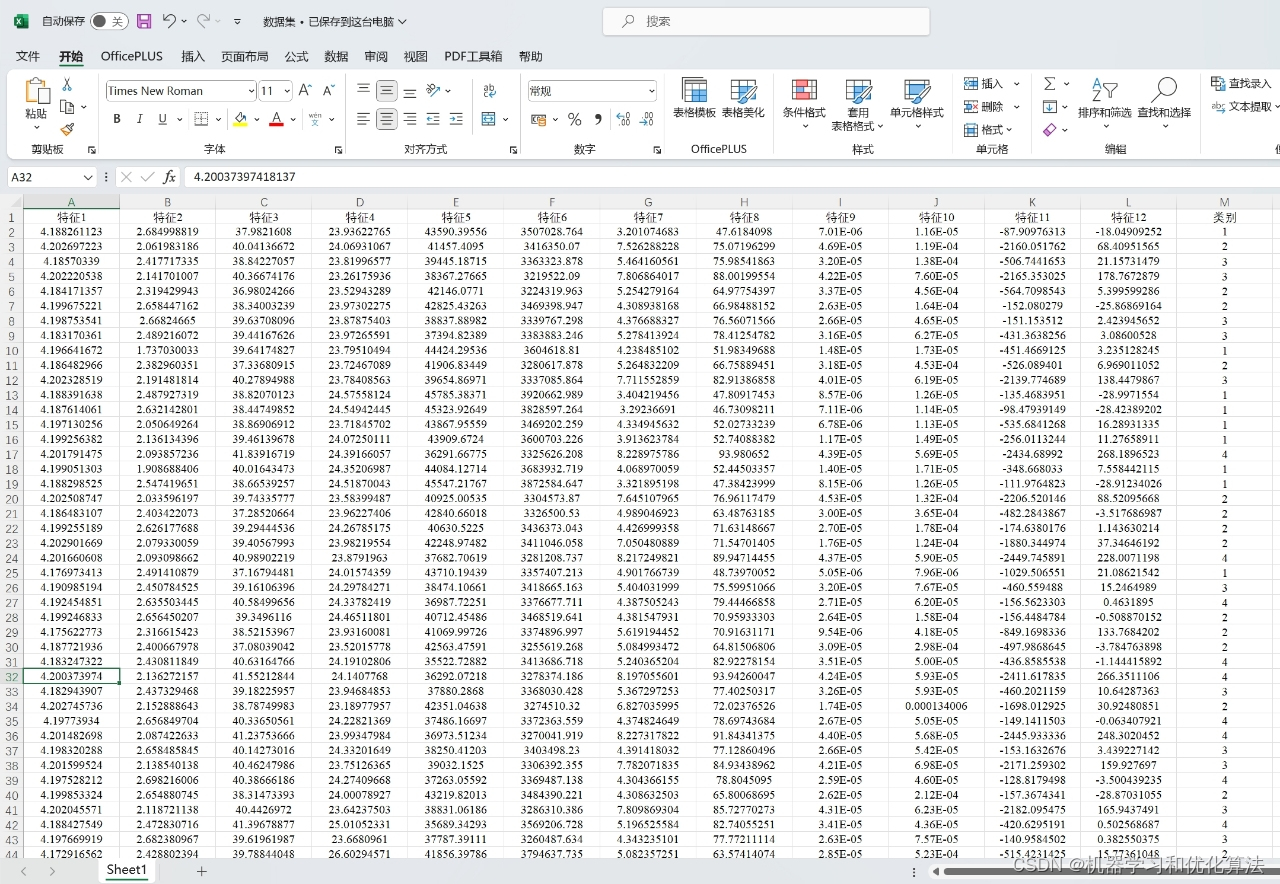This screenshot has width=1280, height=884.
Task: Click the Borders icon
Action: tap(201, 119)
